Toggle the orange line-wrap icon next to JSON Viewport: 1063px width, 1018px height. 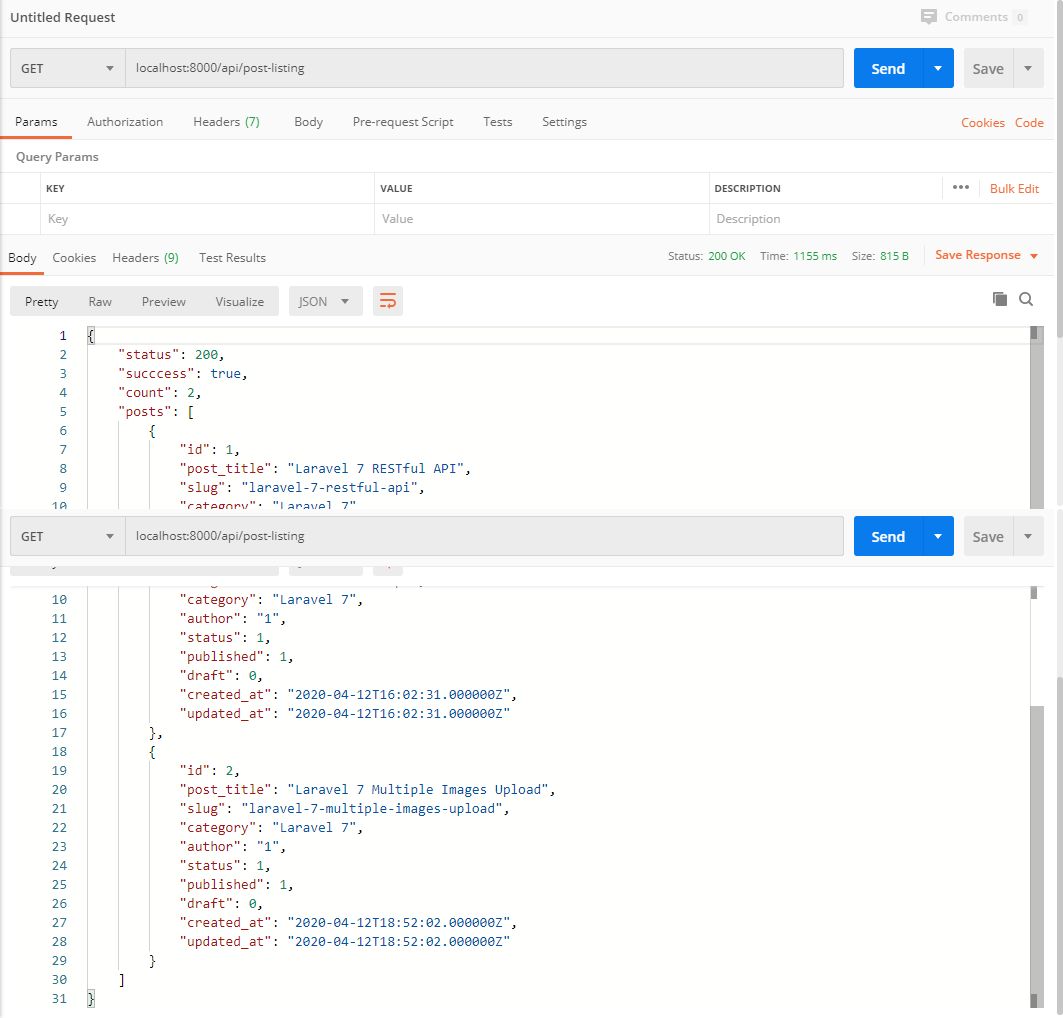coord(388,301)
